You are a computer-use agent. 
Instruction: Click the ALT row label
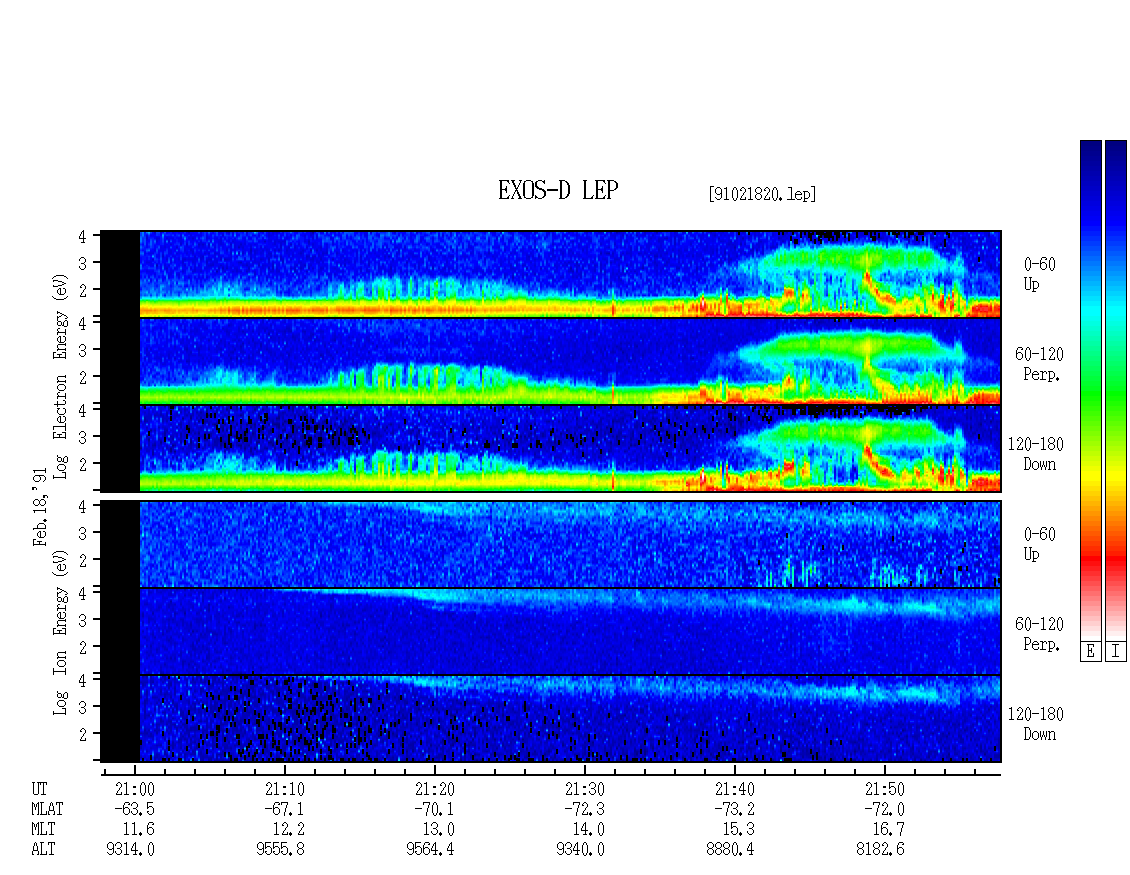coord(43,850)
